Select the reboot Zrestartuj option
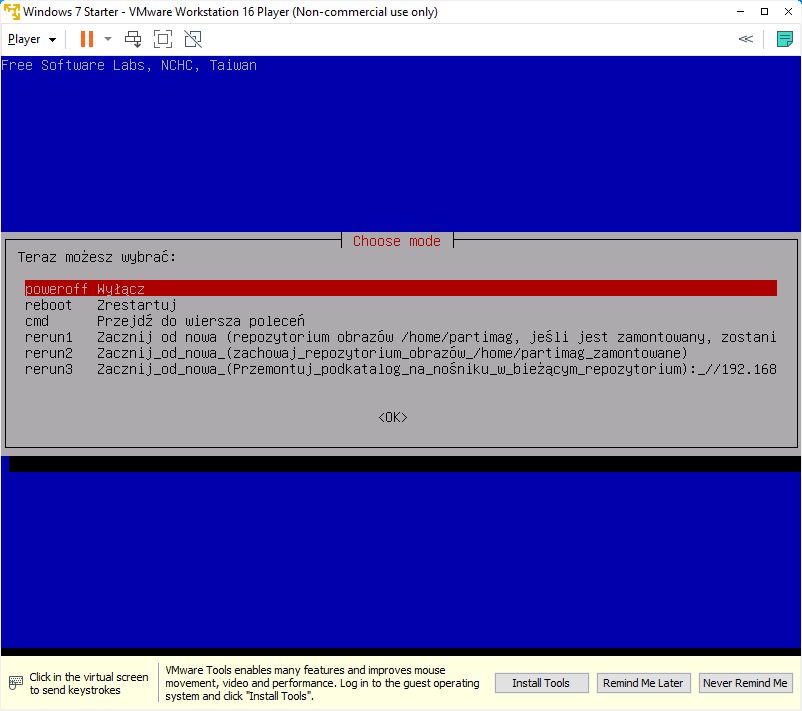The image size is (802, 711). click(100, 305)
